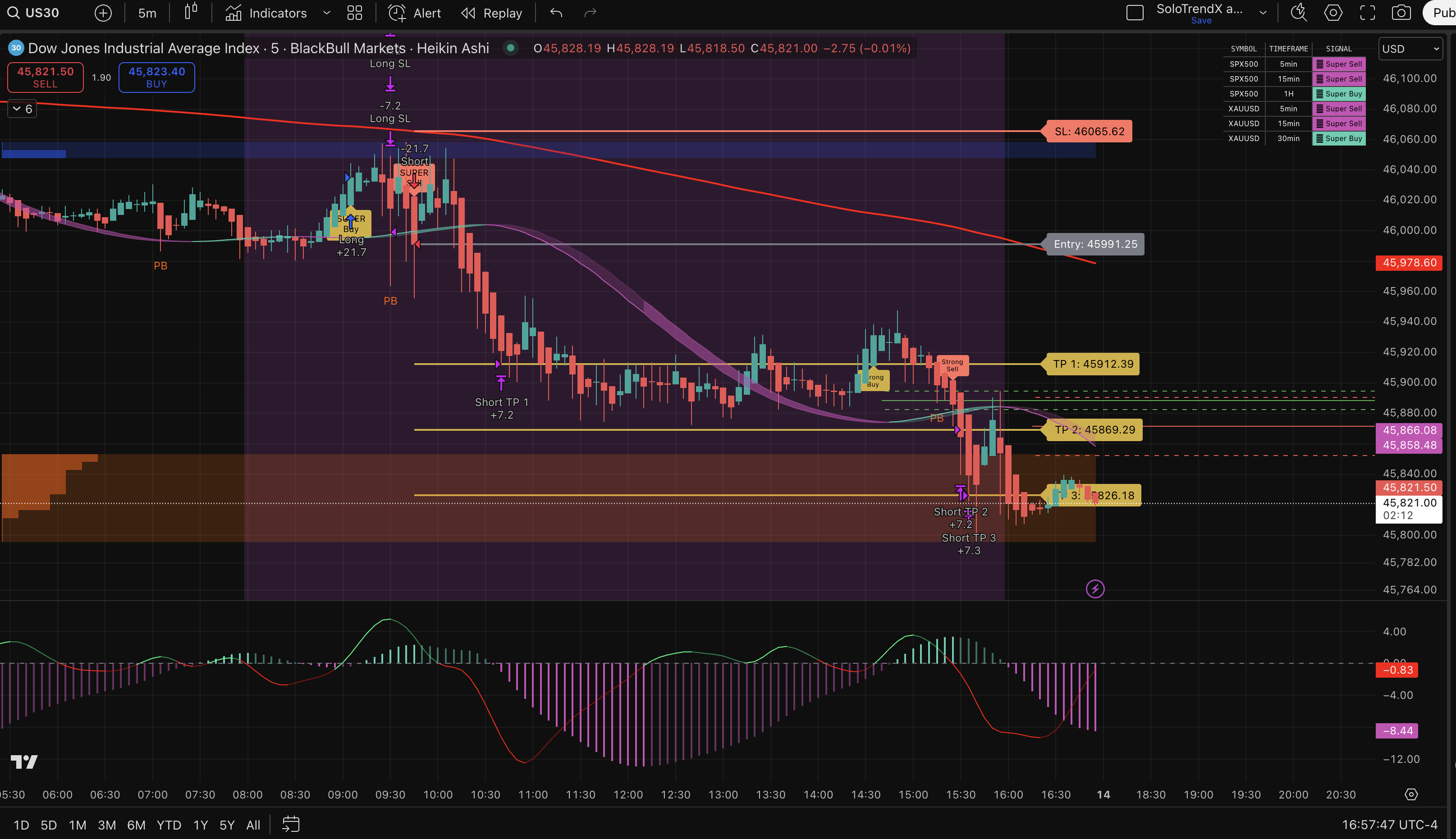Open the USD currency dropdown
The width and height of the screenshot is (1456, 839).
click(x=1410, y=49)
